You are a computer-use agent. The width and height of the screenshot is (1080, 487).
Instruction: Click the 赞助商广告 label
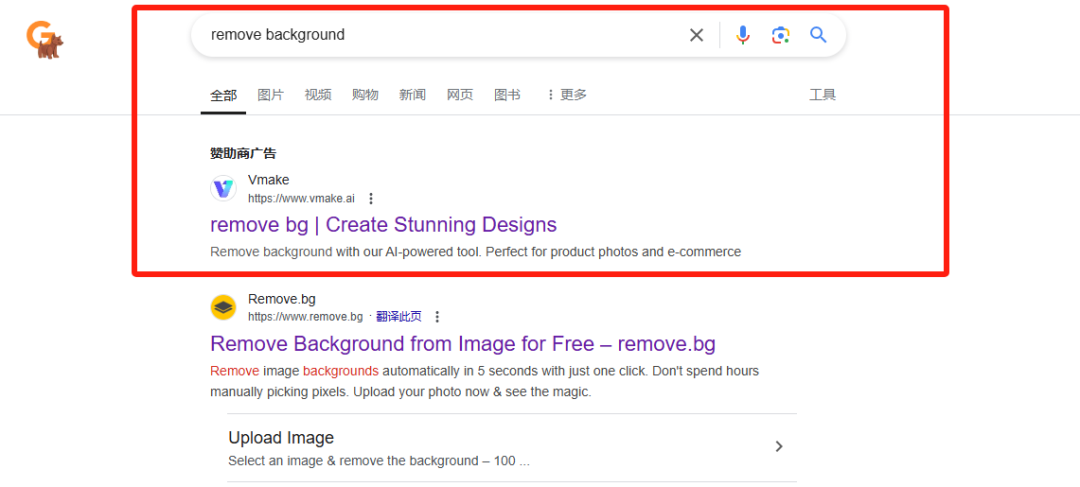[x=243, y=153]
